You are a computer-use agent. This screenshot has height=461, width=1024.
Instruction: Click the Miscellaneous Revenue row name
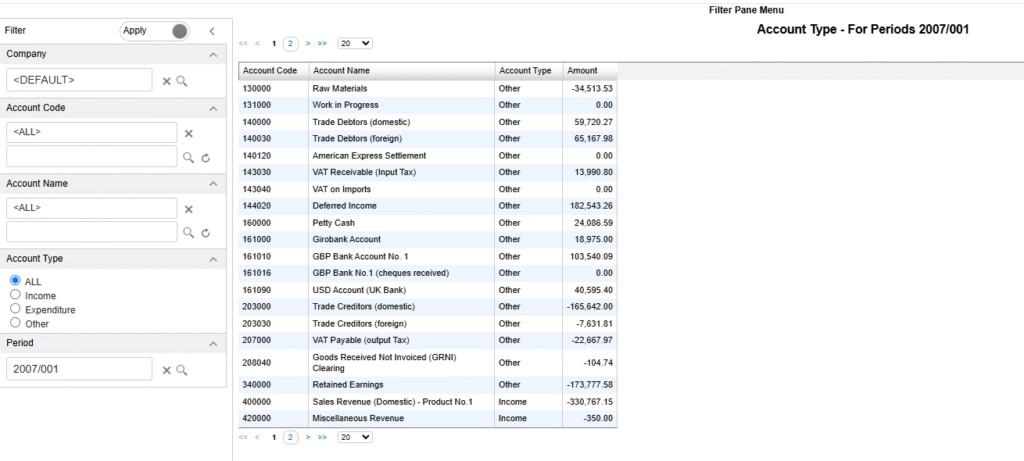(359, 418)
